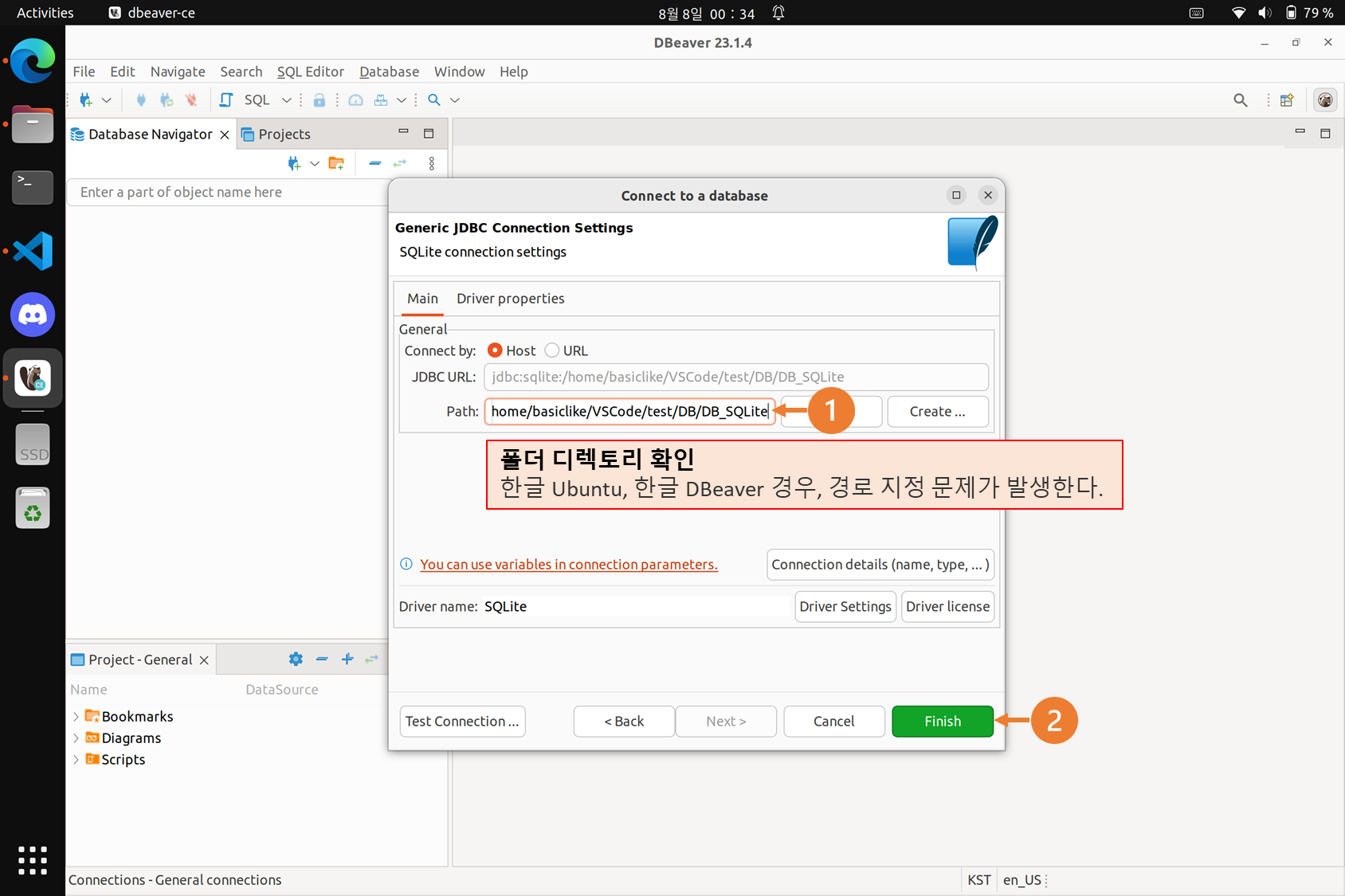Select the Main tab in dialog
The width and height of the screenshot is (1345, 896).
click(x=422, y=299)
